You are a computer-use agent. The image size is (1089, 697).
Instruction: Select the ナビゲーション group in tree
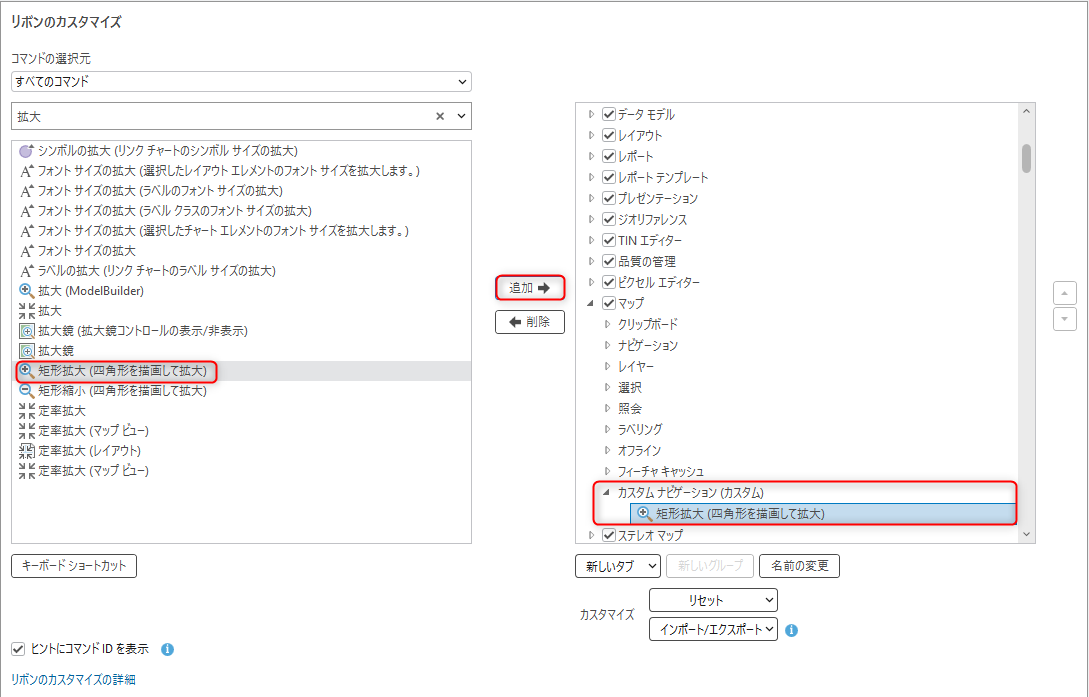(x=647, y=345)
